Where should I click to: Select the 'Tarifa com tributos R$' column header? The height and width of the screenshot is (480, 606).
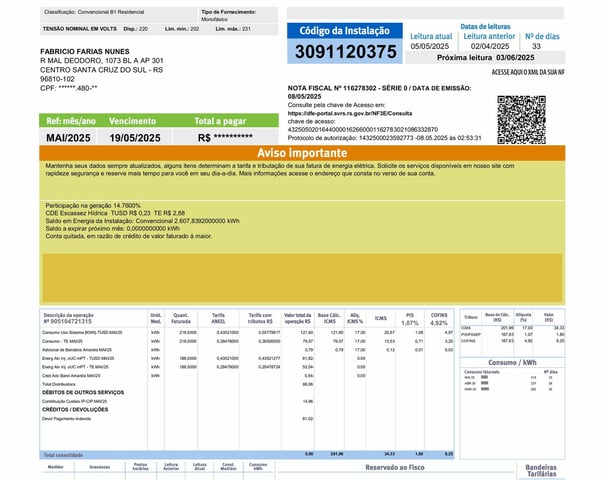(260, 318)
